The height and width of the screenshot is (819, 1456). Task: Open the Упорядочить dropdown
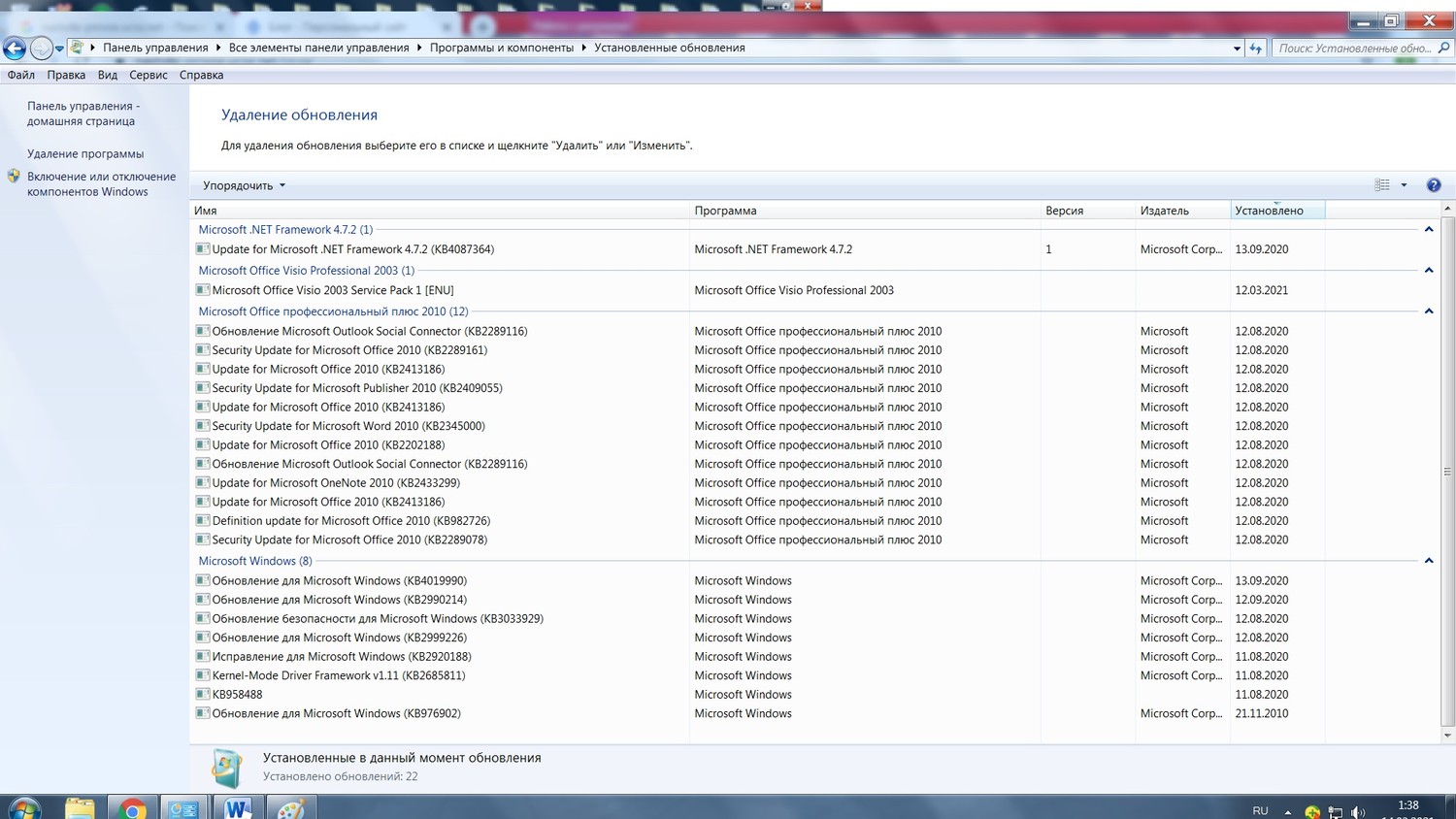click(244, 185)
